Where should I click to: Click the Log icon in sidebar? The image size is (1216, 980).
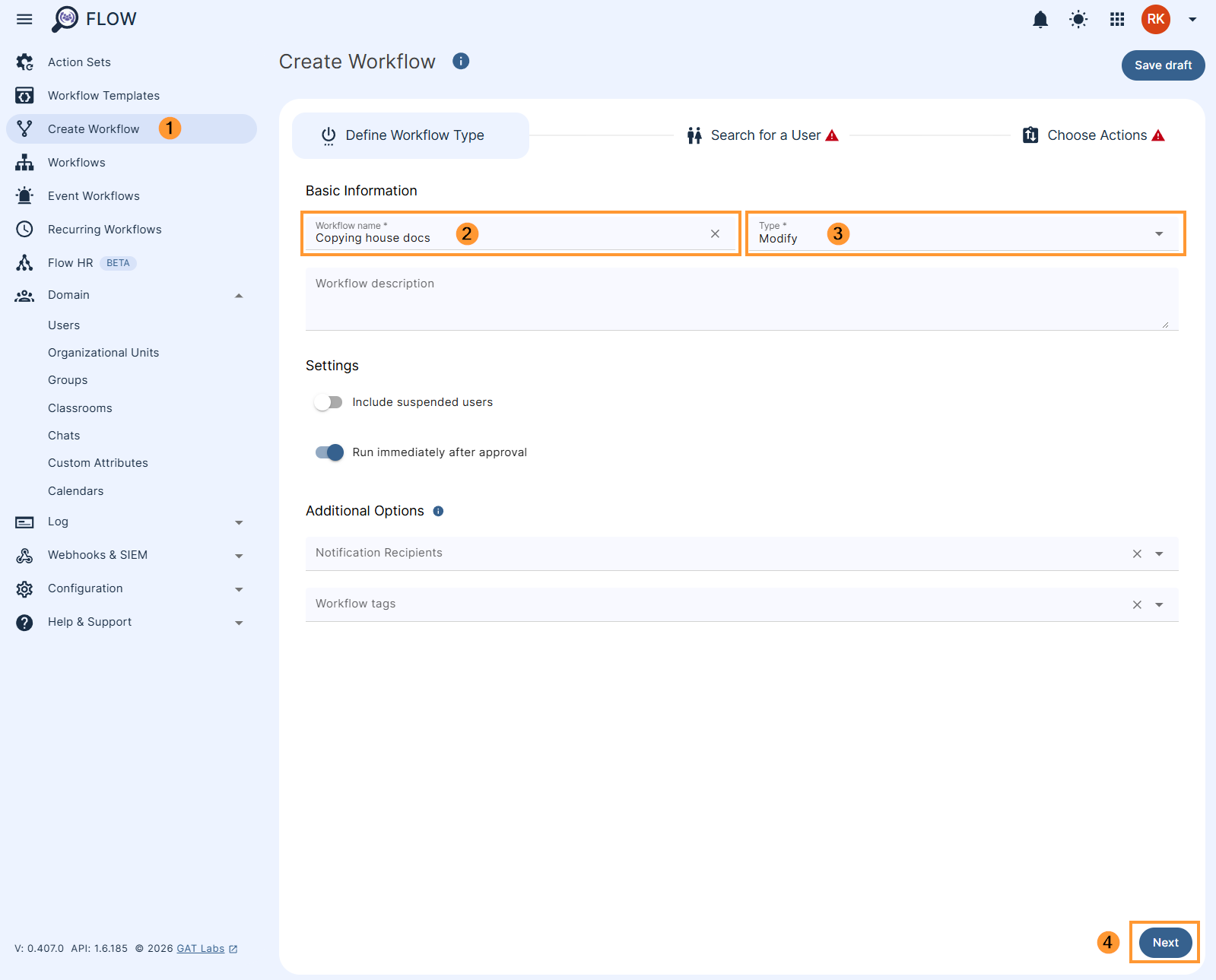pos(24,522)
